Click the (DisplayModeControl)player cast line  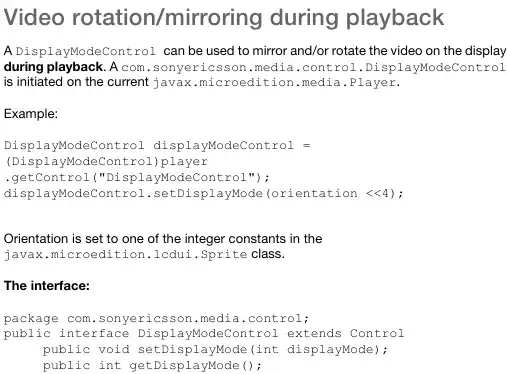106,162
